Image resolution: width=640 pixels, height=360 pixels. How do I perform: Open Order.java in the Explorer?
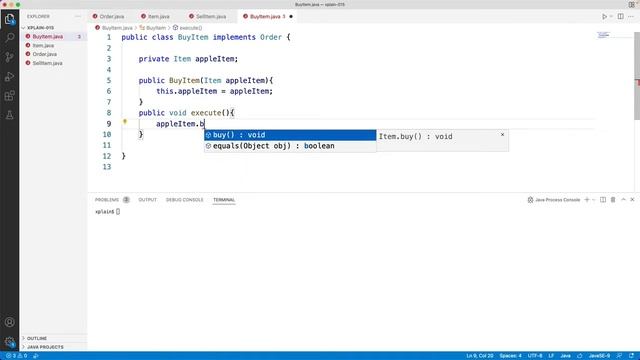point(44,54)
